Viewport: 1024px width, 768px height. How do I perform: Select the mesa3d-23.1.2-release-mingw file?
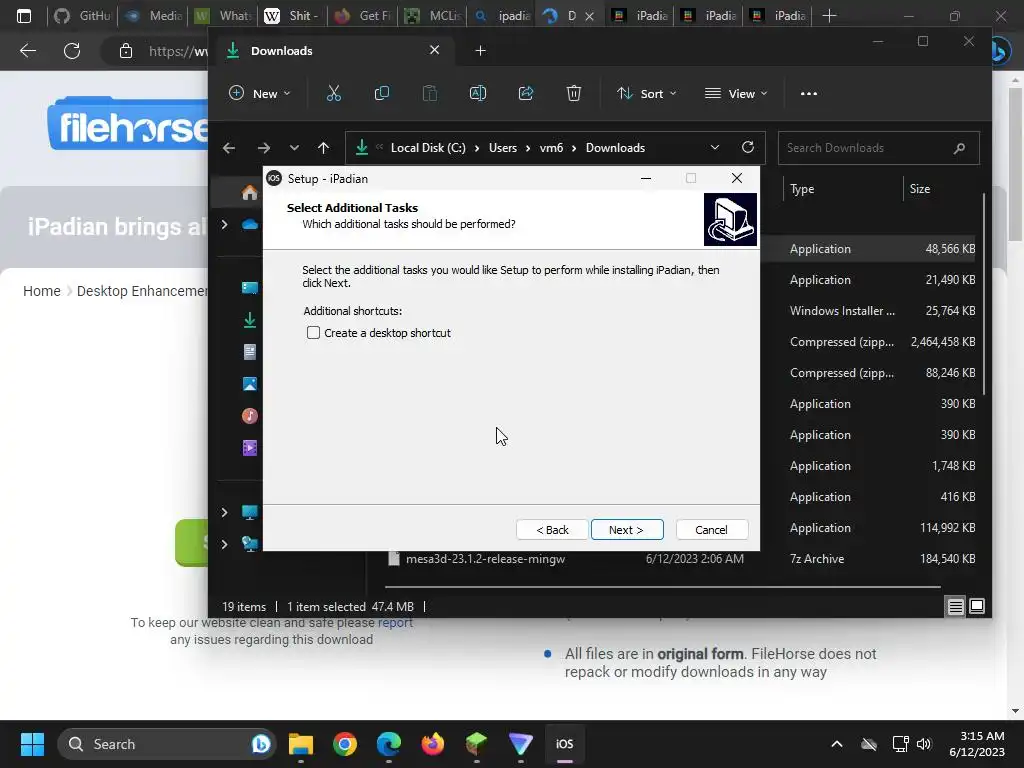click(x=485, y=559)
